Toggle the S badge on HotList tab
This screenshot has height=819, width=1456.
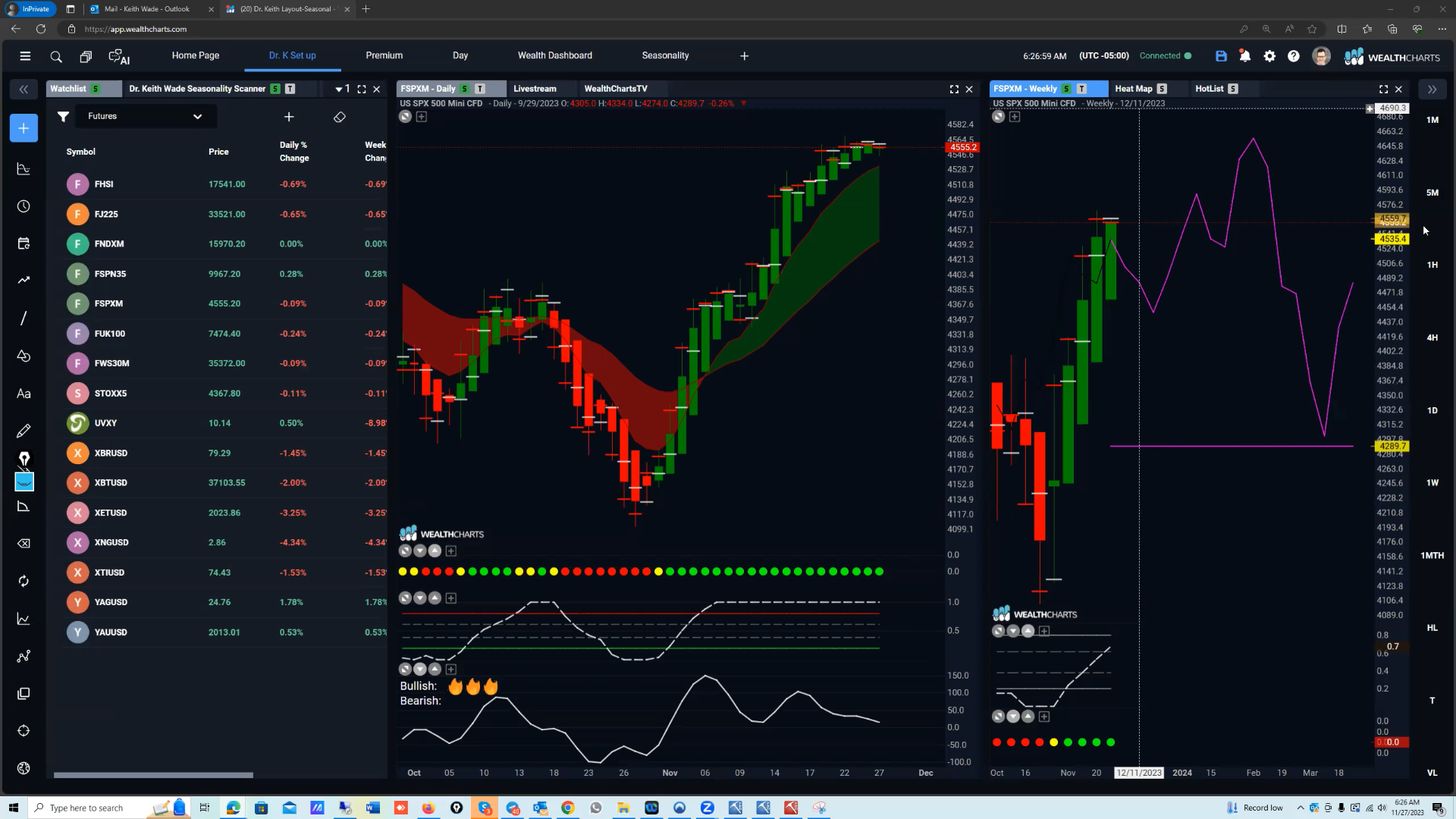pyautogui.click(x=1233, y=89)
